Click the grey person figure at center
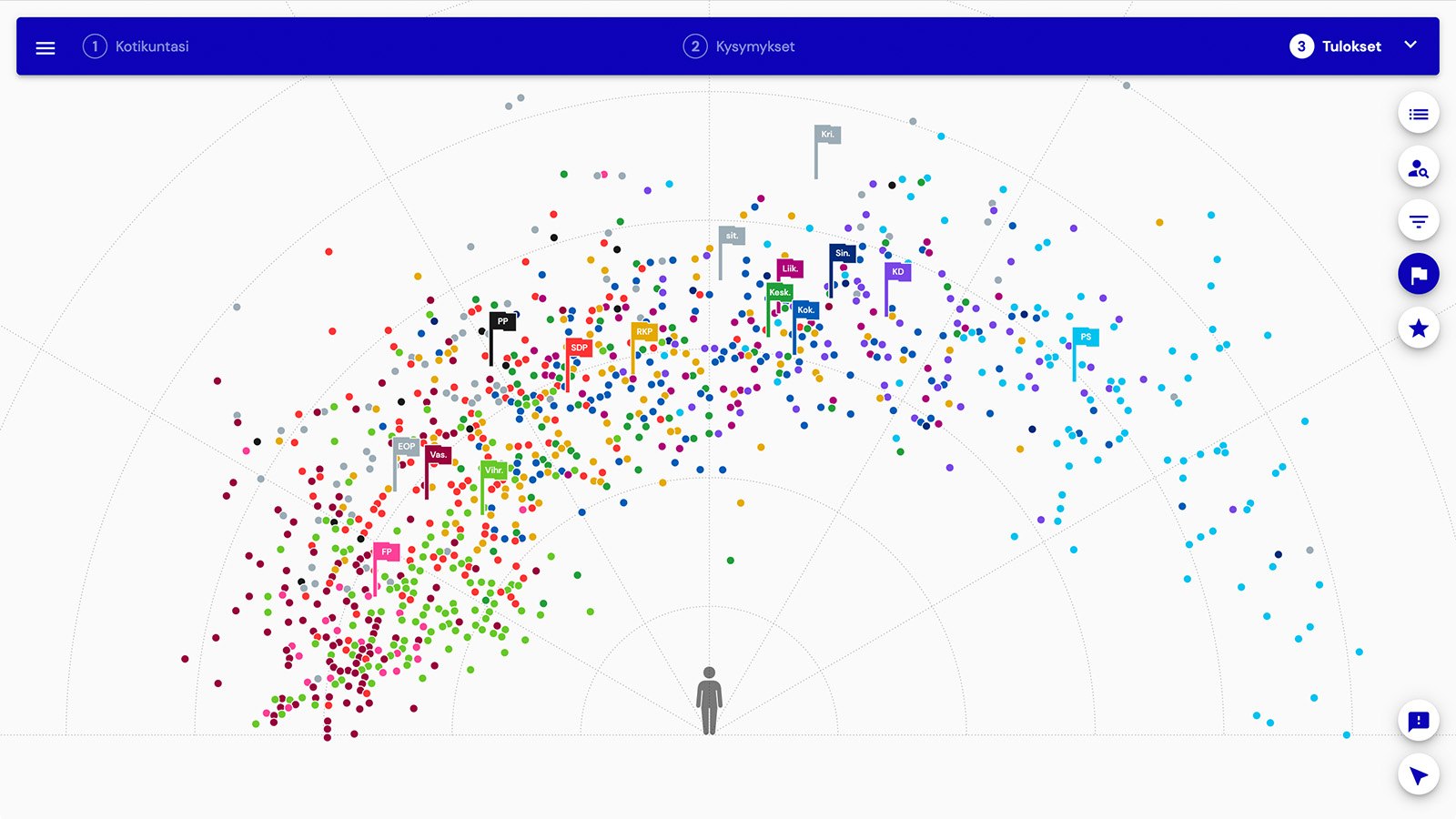This screenshot has height=819, width=1456. 709,700
